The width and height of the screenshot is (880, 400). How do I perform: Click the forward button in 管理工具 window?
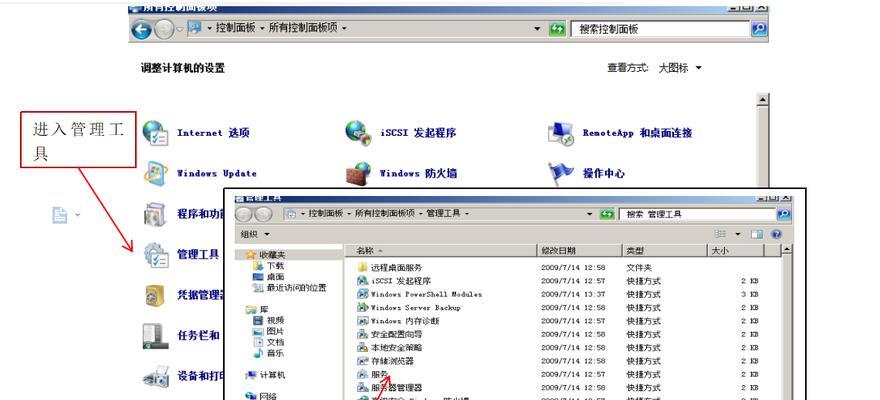(263, 214)
